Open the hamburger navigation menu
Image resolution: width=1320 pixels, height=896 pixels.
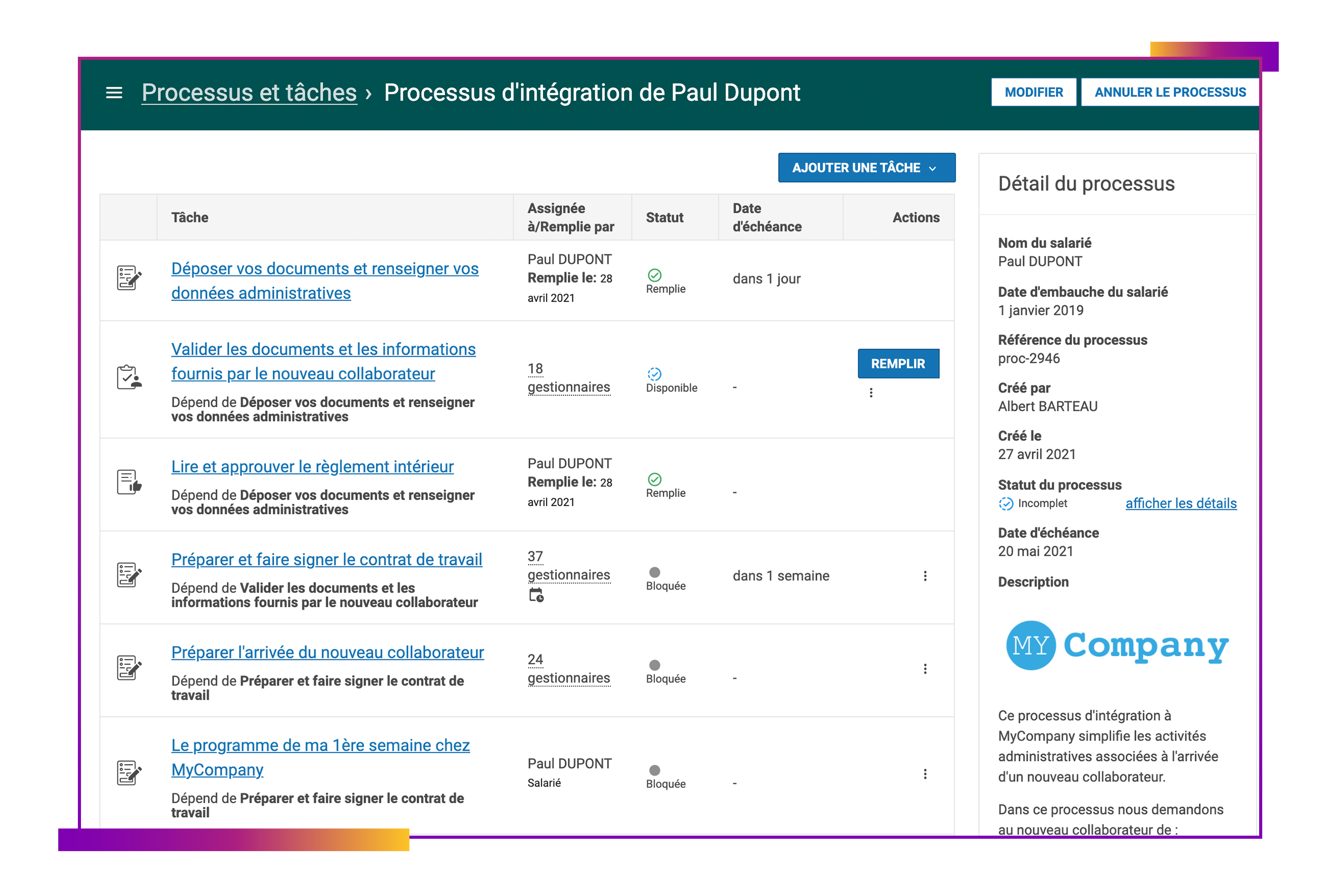(114, 93)
